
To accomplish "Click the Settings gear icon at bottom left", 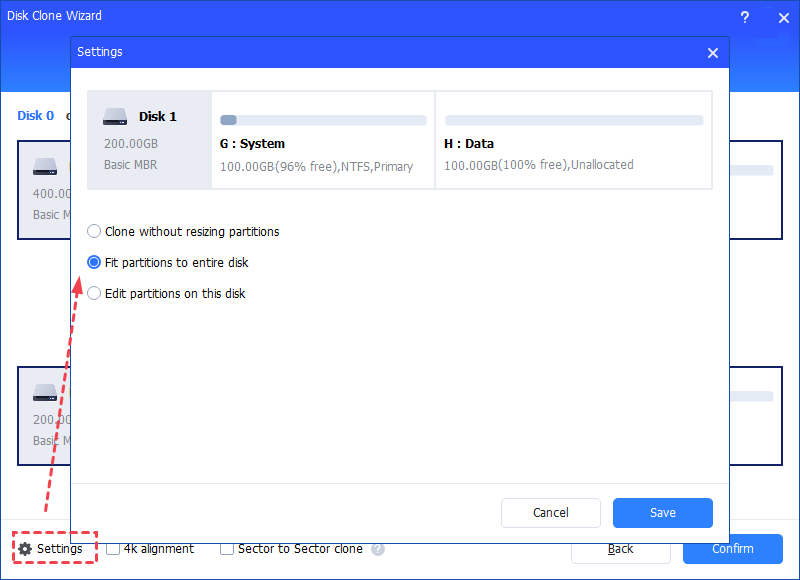I will click(25, 549).
